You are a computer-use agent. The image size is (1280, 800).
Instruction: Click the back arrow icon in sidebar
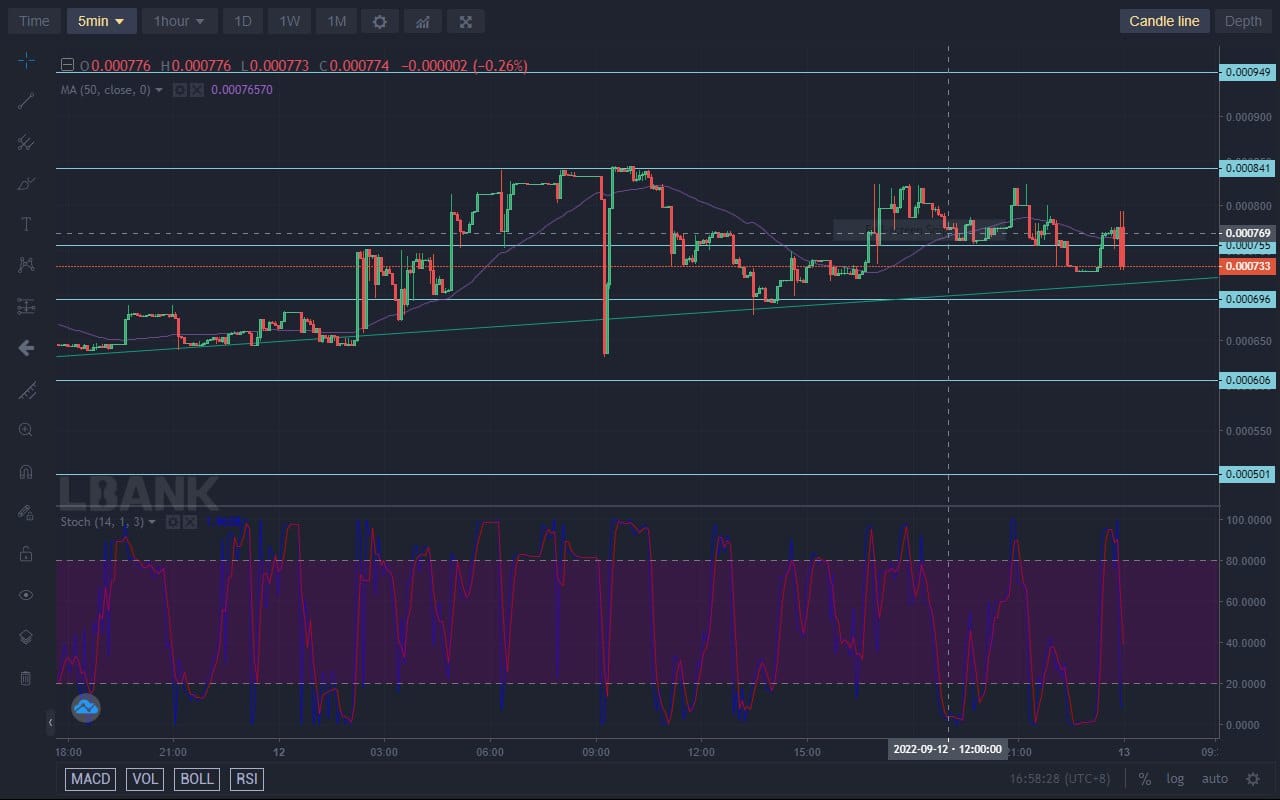tap(26, 348)
